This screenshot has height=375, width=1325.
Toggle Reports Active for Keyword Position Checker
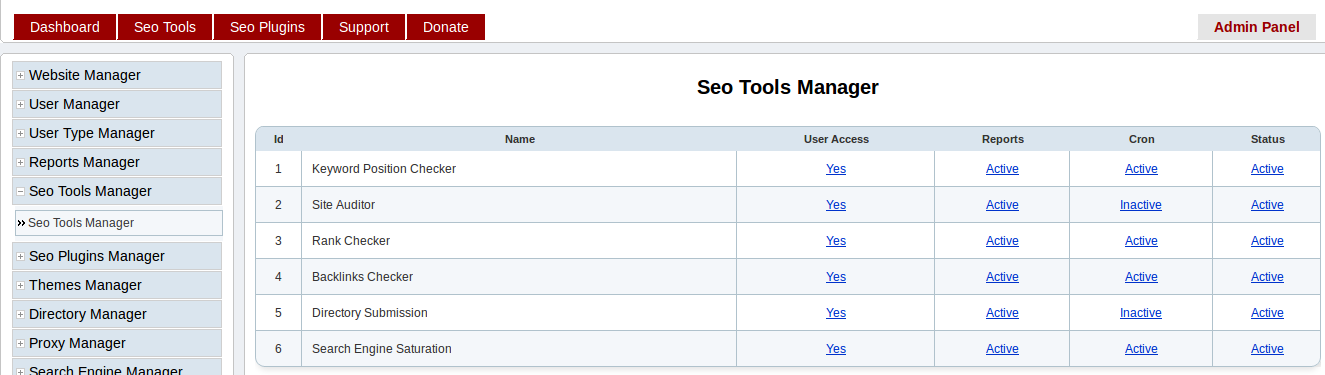click(1002, 169)
